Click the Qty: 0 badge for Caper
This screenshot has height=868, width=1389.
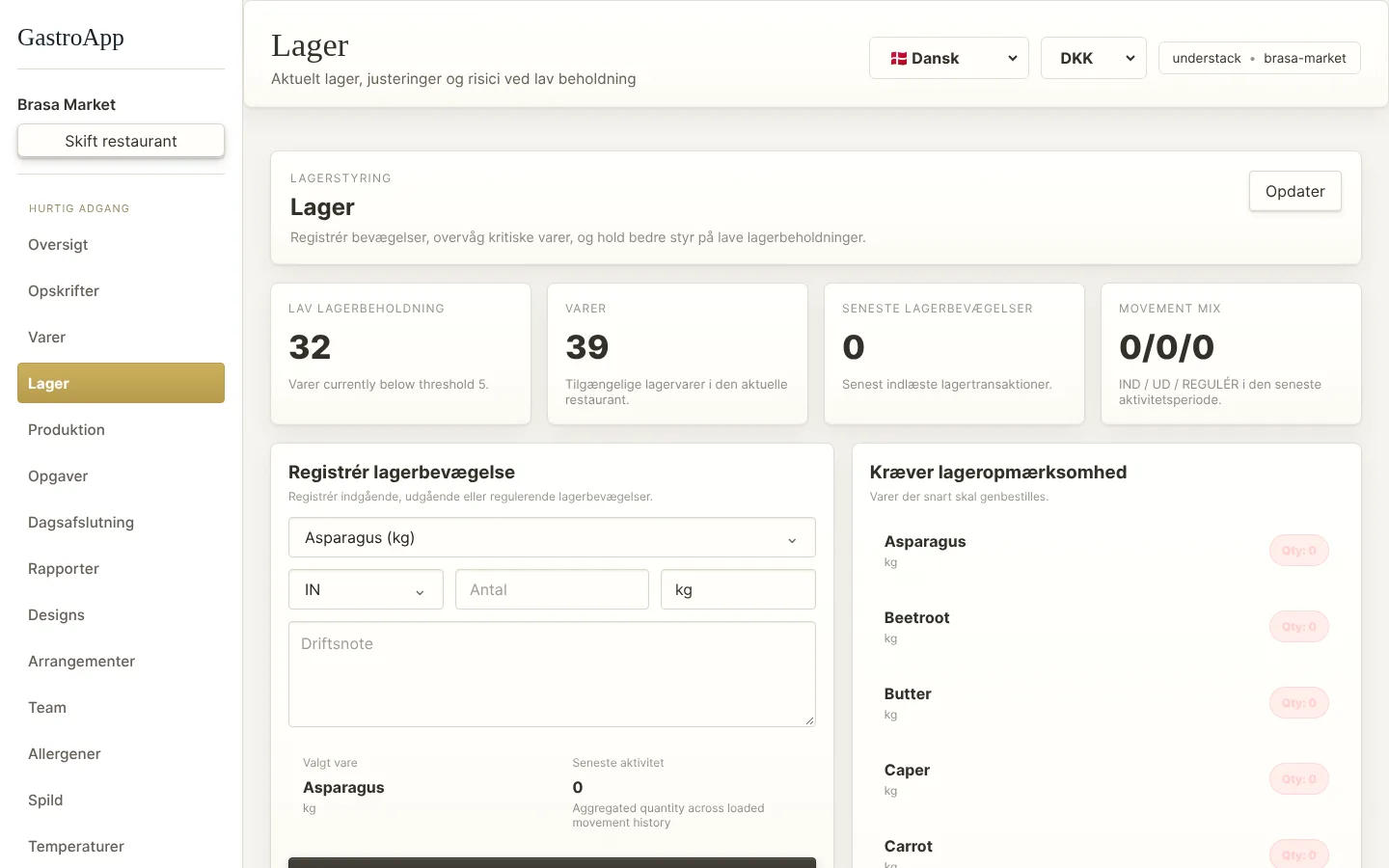click(1298, 779)
